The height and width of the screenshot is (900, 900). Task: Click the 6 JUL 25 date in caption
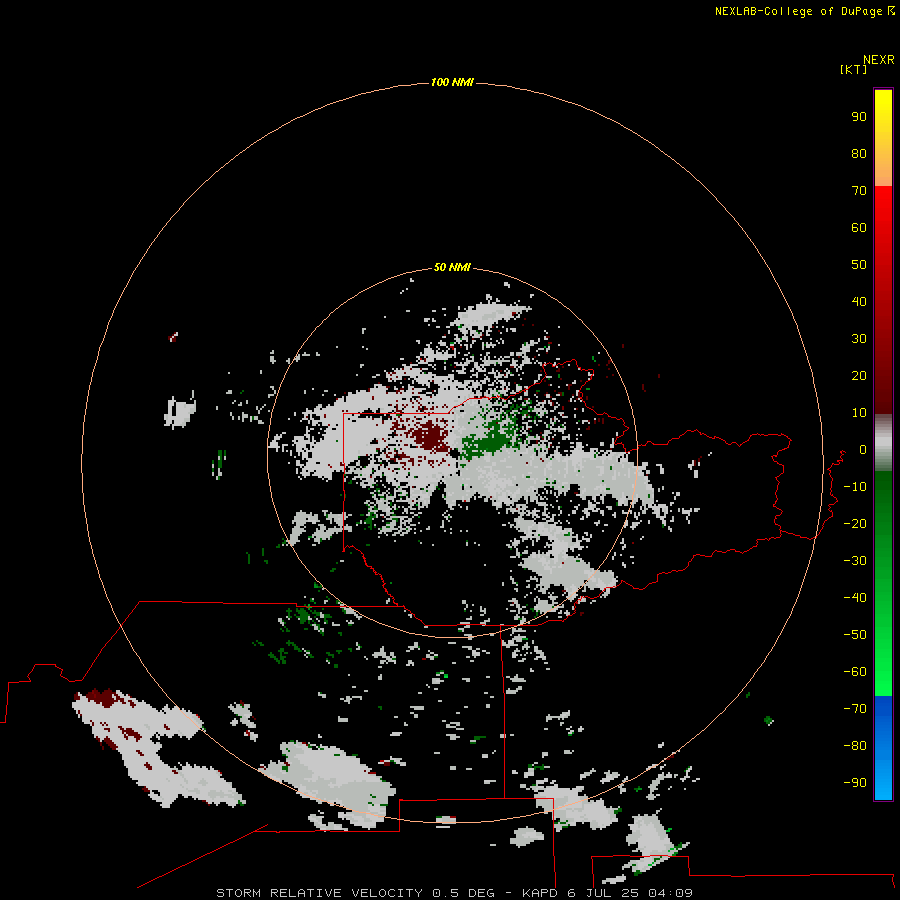(x=603, y=893)
